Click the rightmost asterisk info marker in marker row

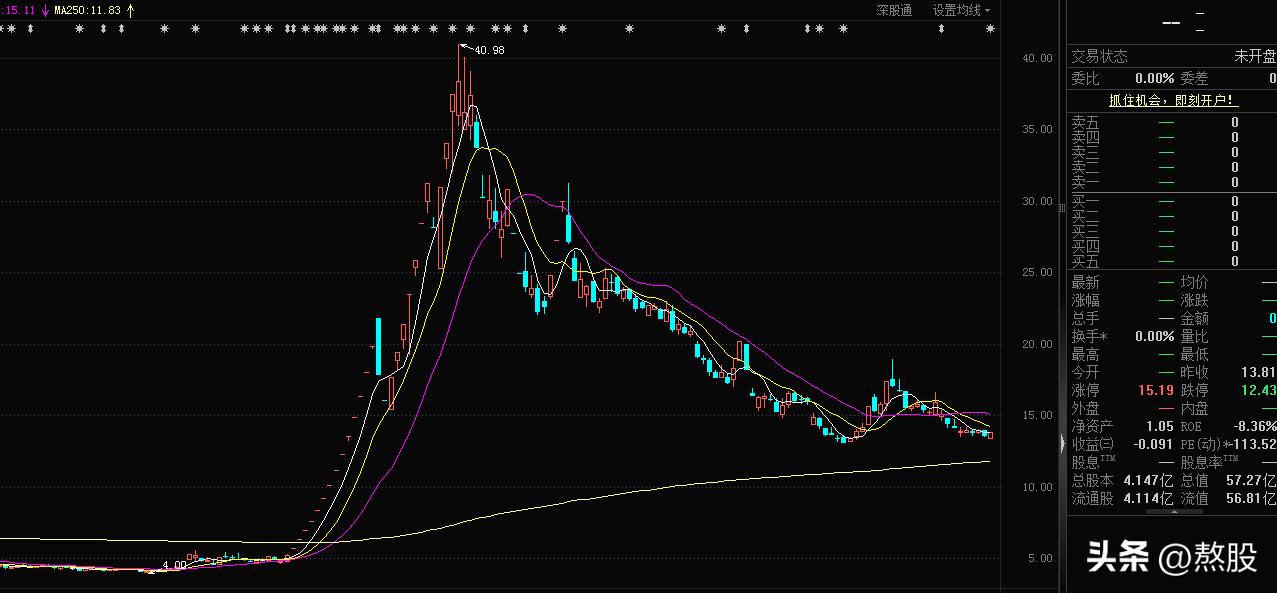point(990,29)
